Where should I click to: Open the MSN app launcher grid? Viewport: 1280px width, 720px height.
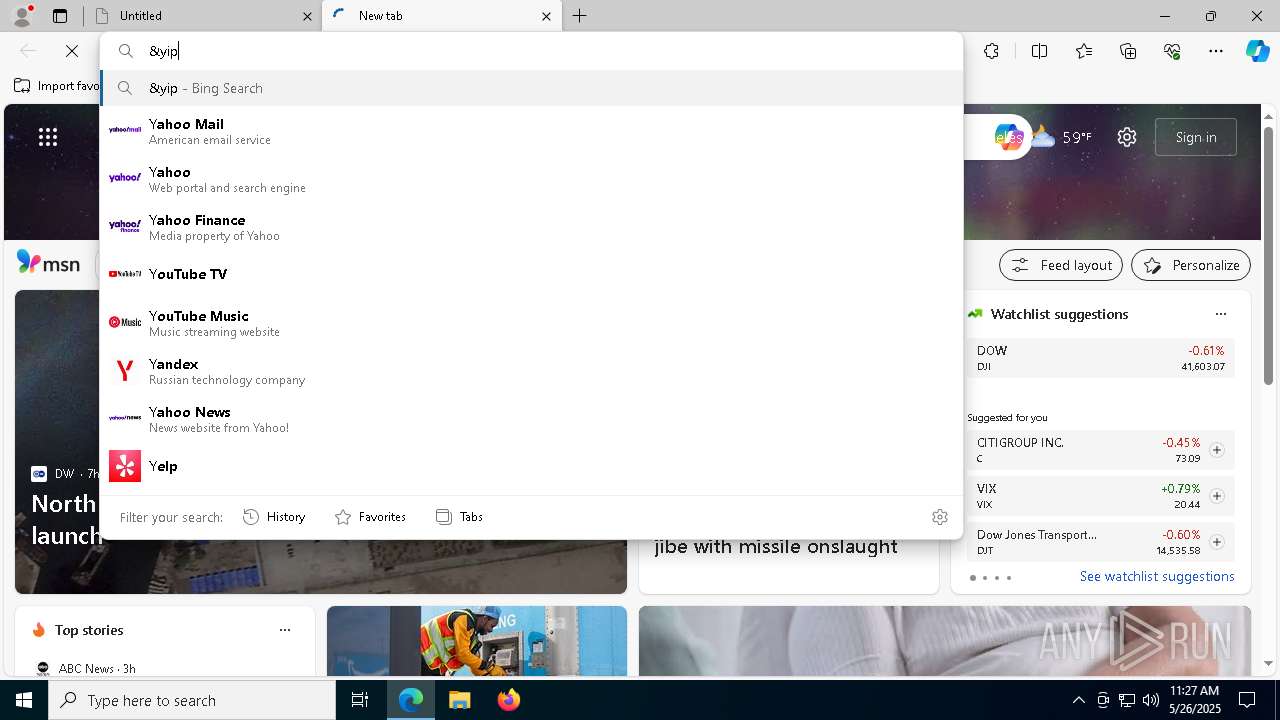point(48,137)
